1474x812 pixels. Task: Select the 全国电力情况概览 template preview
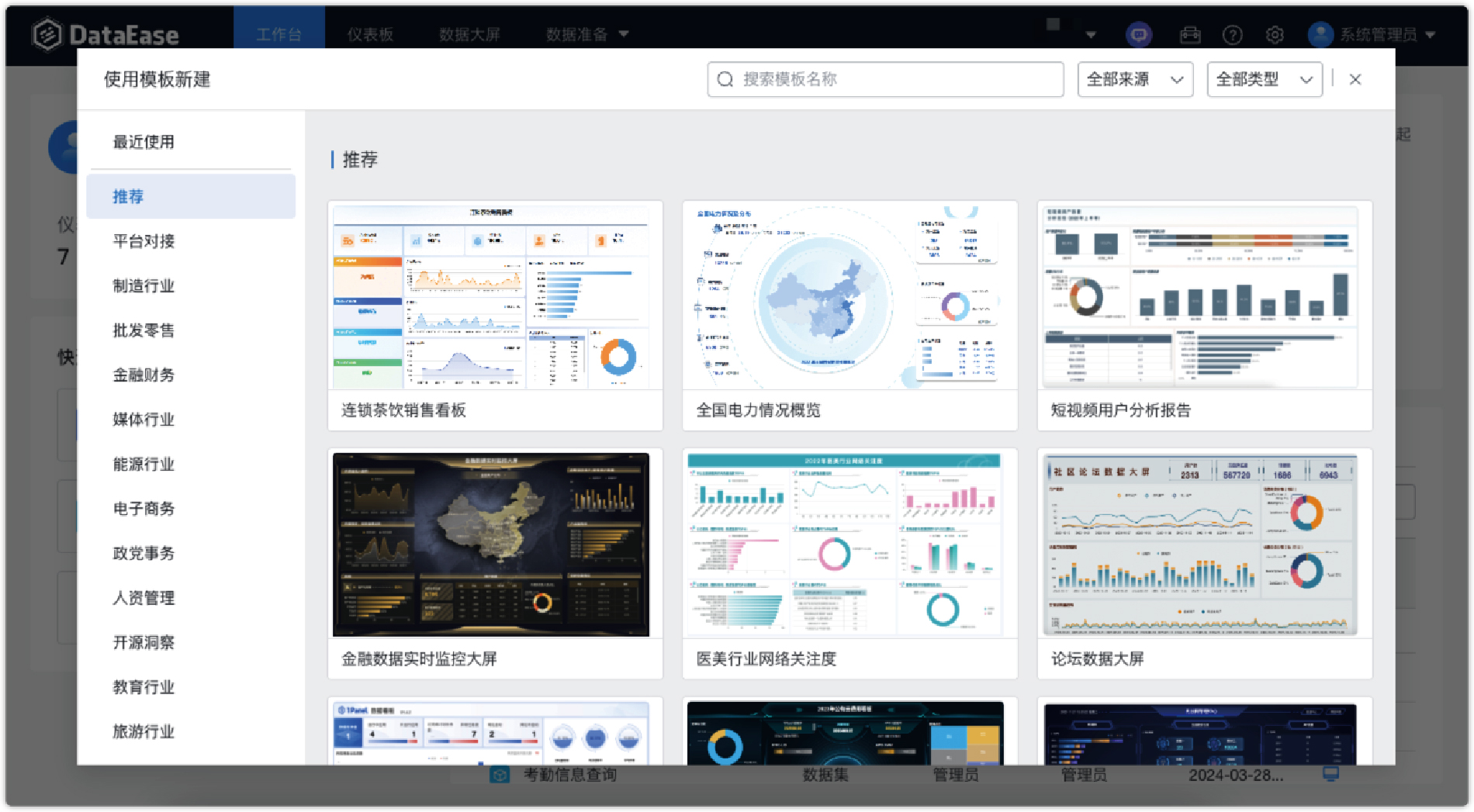tap(849, 297)
